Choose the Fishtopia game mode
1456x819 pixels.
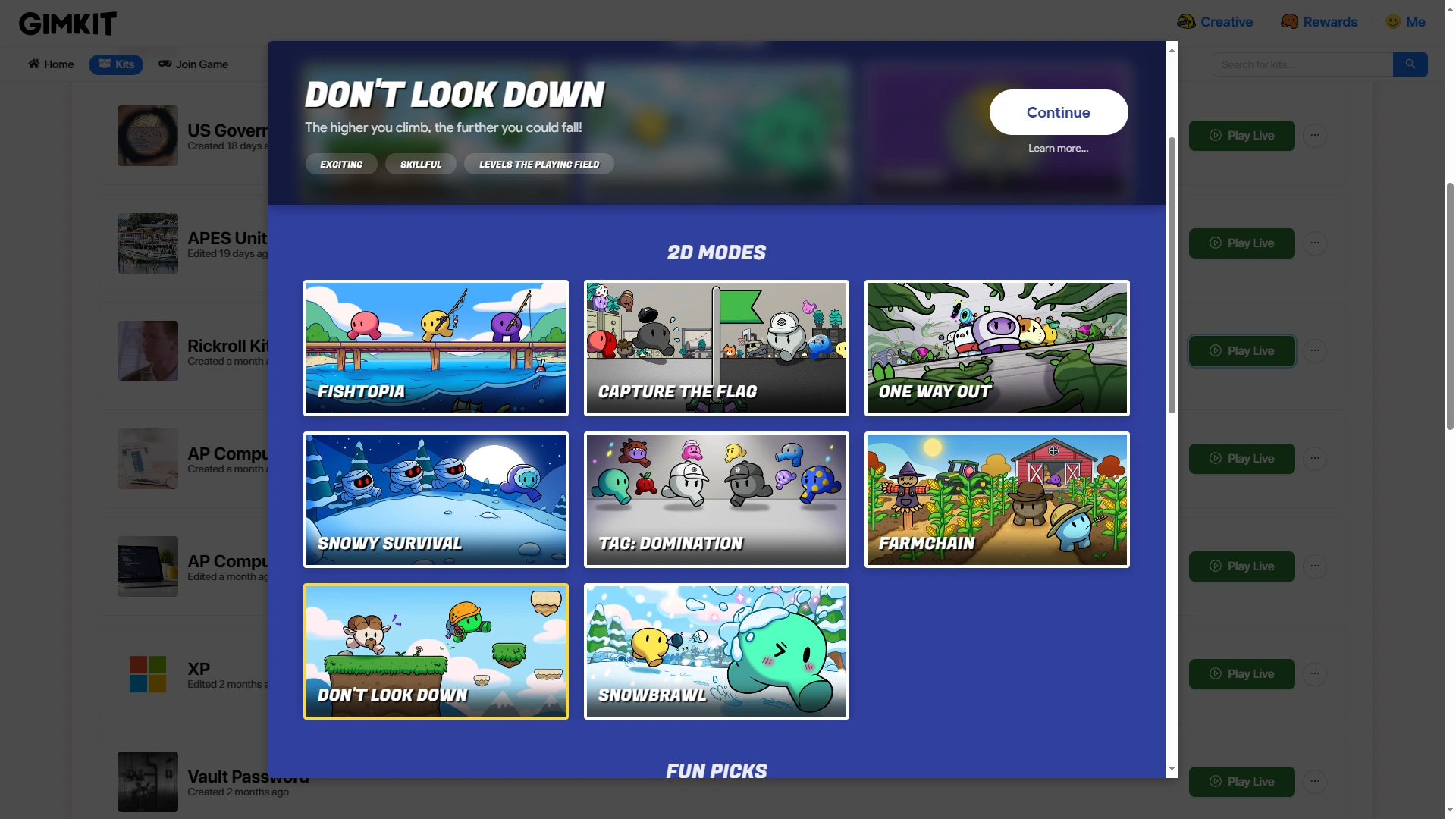(436, 348)
